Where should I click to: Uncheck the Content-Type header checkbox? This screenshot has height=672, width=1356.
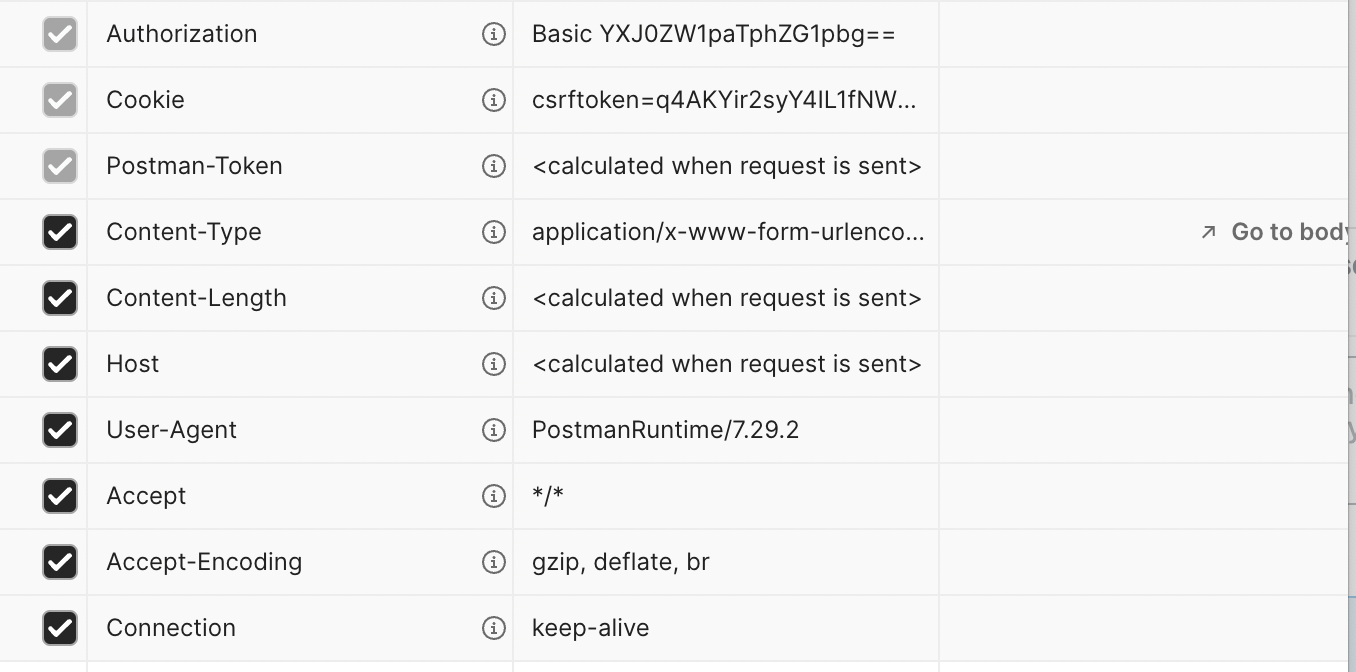60,232
